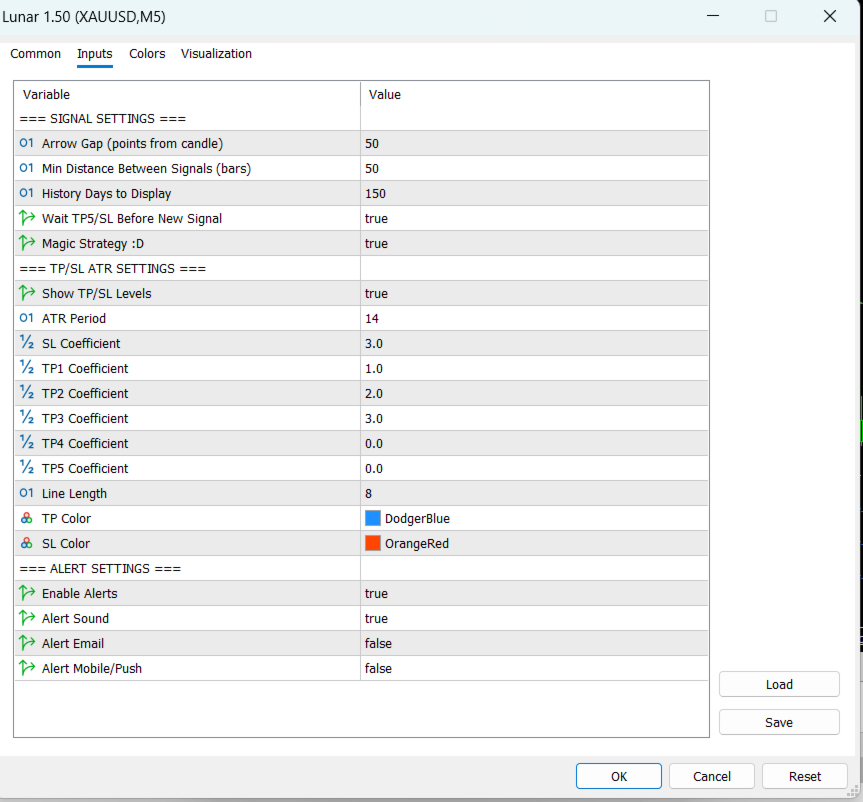Click the OK button
The image size is (863, 802).
click(x=619, y=776)
